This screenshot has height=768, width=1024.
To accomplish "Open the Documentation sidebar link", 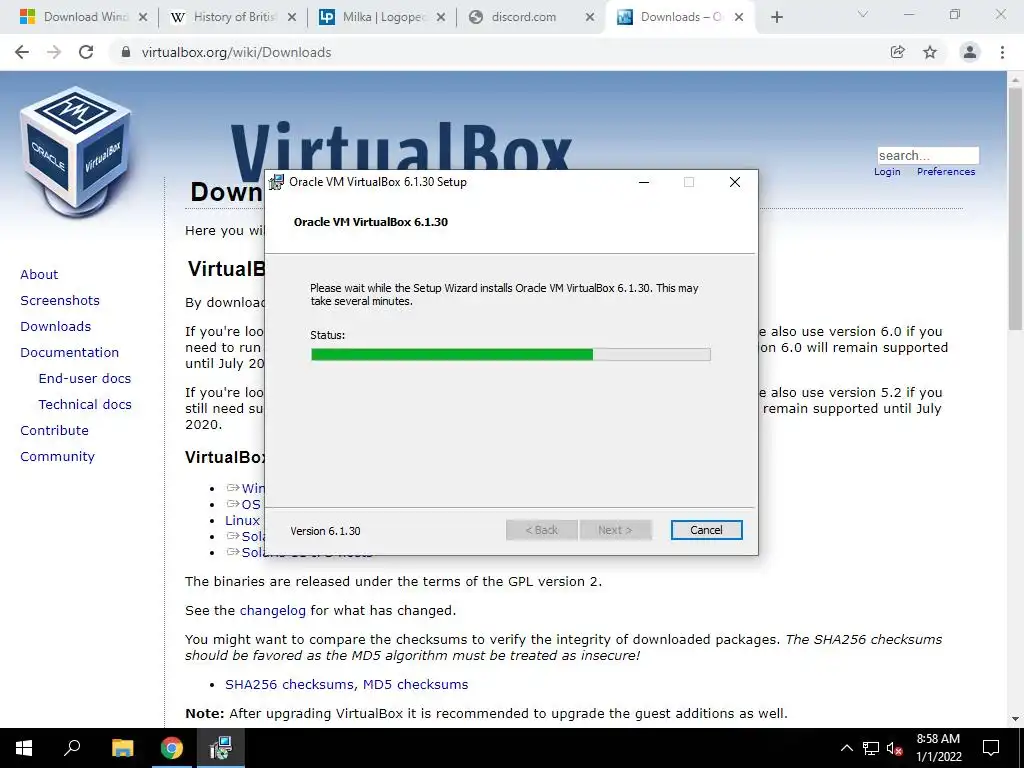I will pyautogui.click(x=69, y=353).
